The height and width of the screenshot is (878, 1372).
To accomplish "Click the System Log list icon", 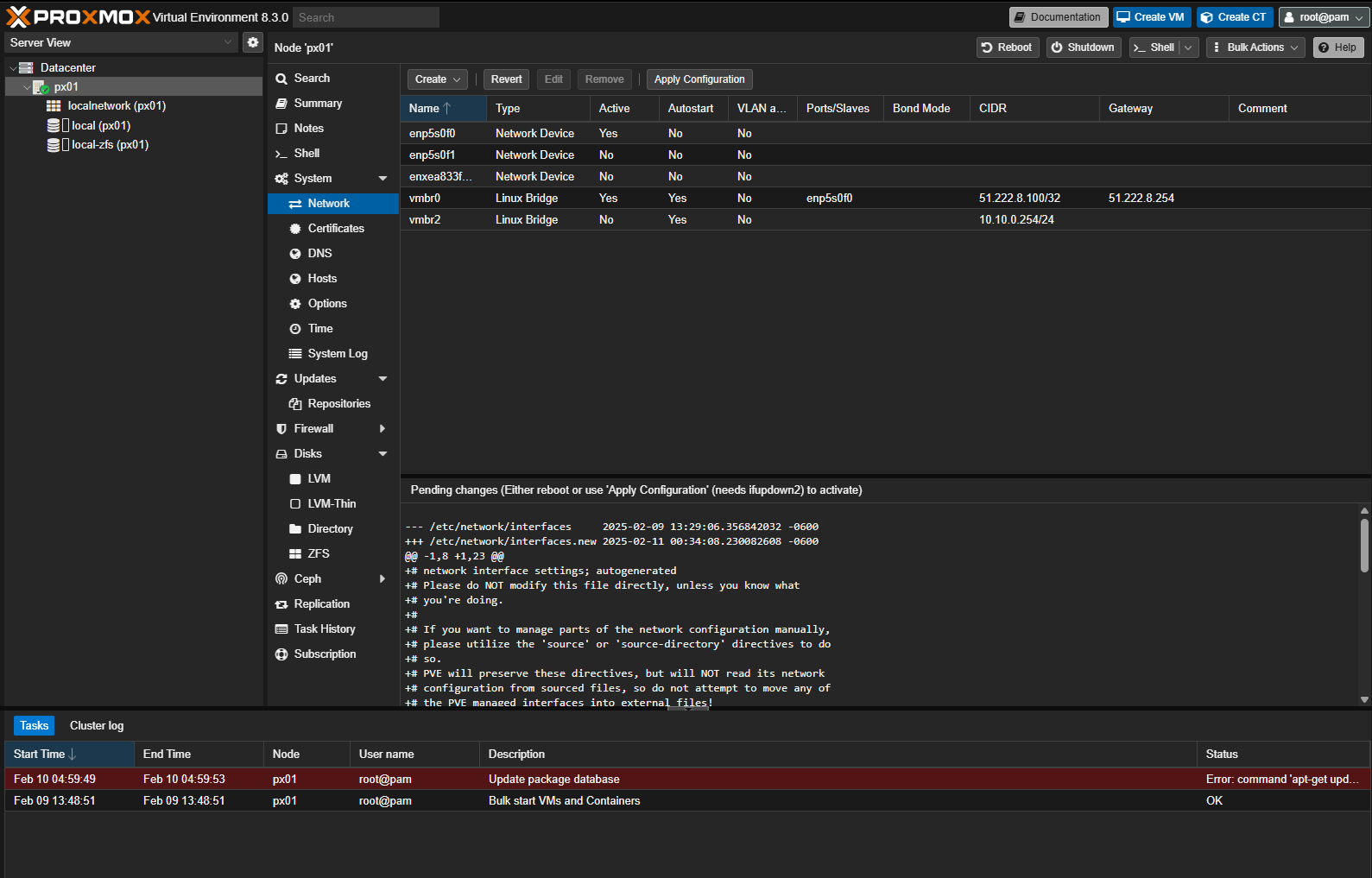I will 295,353.
